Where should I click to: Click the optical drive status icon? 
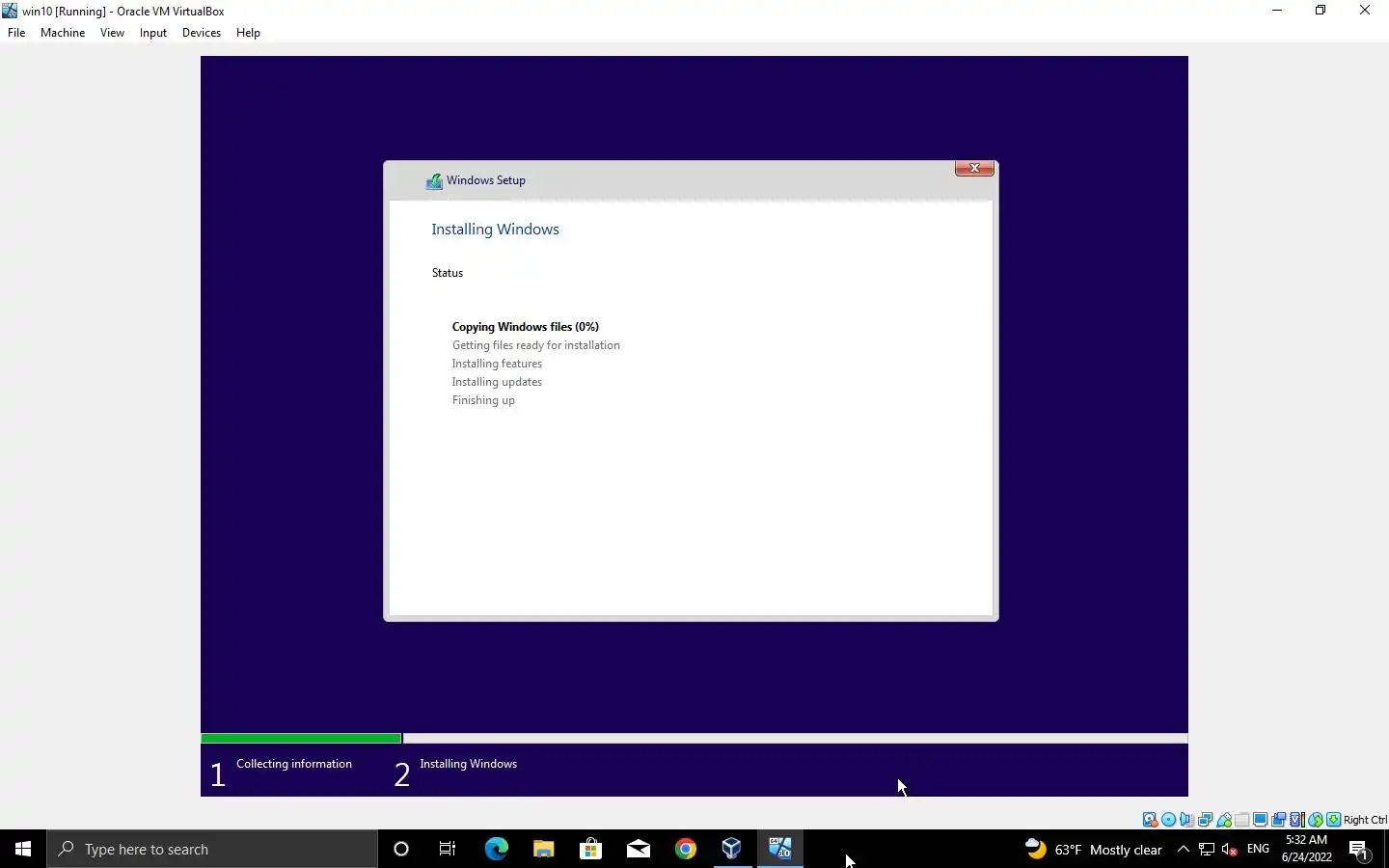1169,820
